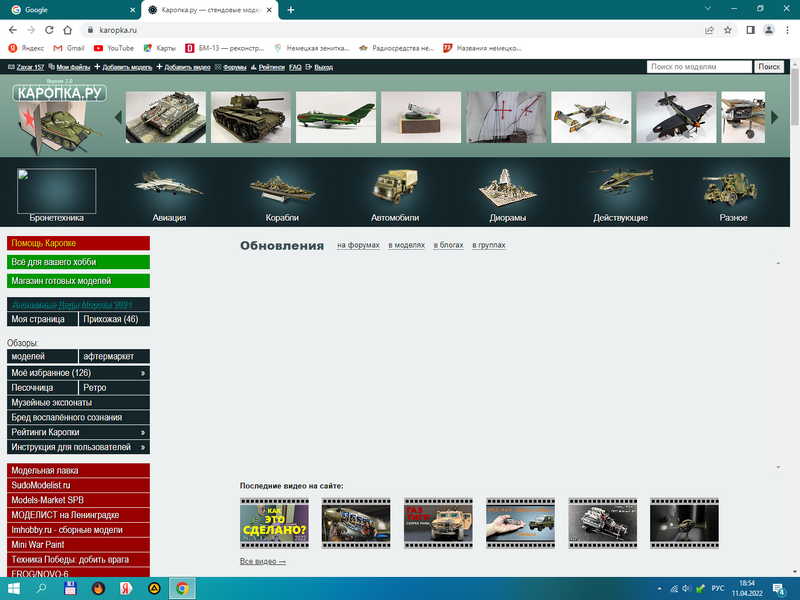Bookmark this page with star icon

728,30
